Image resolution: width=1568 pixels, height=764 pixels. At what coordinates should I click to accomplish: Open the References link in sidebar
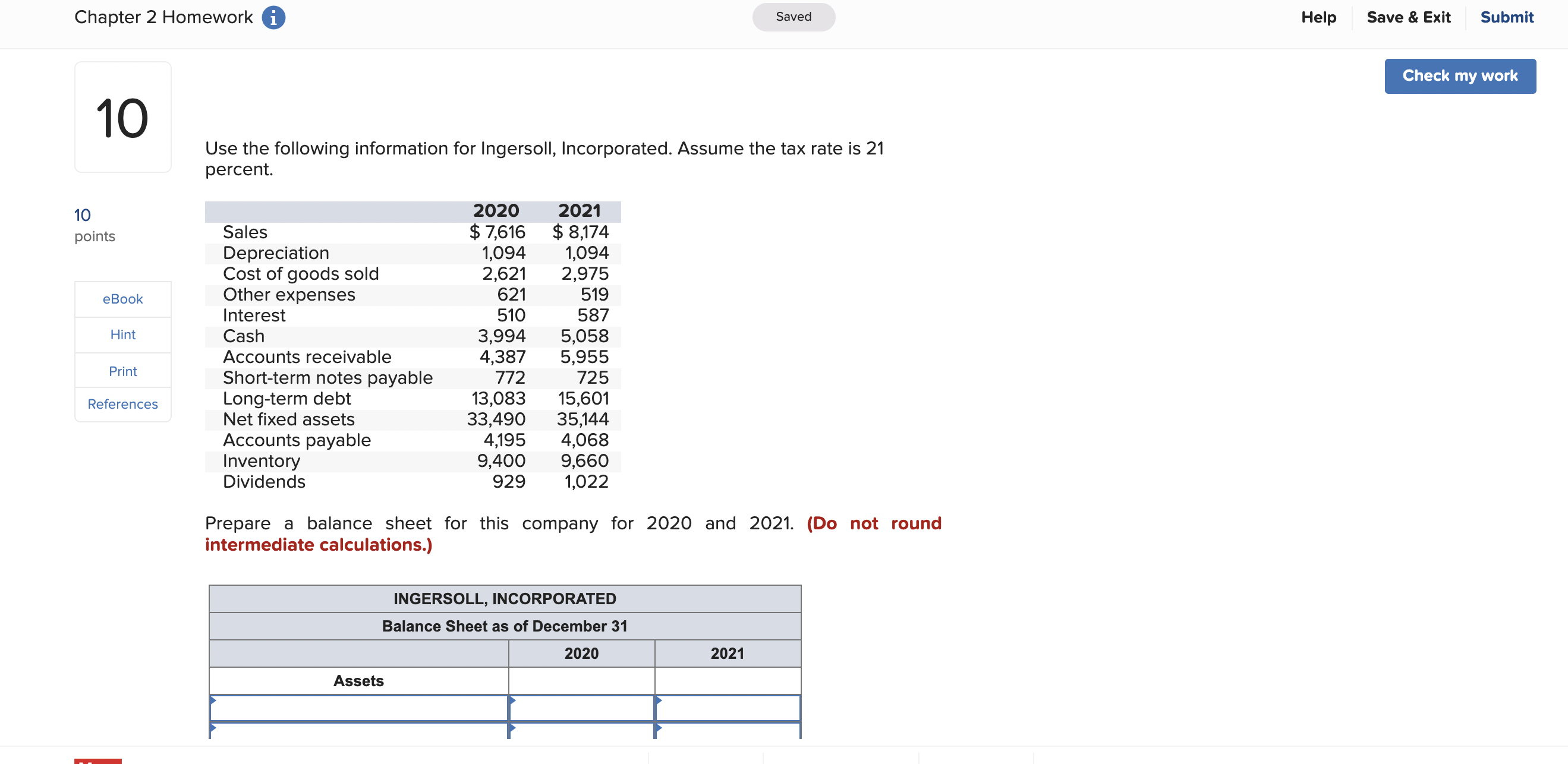pyautogui.click(x=122, y=404)
